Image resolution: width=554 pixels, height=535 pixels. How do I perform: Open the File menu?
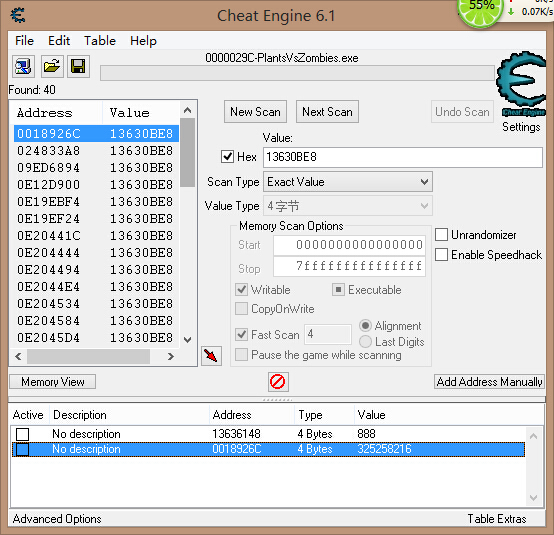(24, 41)
